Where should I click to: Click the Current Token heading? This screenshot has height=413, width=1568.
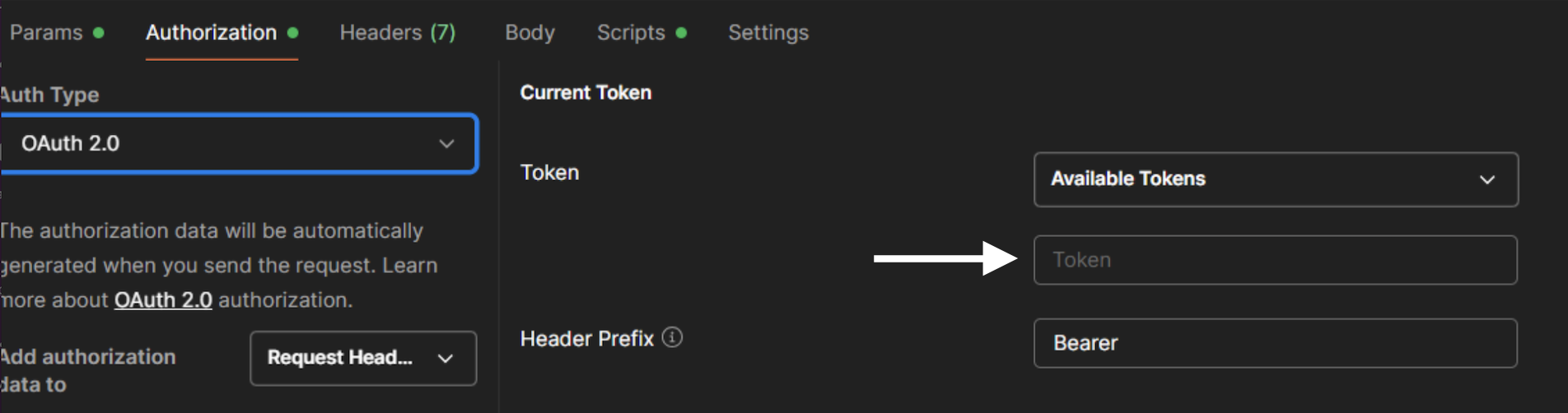(586, 92)
